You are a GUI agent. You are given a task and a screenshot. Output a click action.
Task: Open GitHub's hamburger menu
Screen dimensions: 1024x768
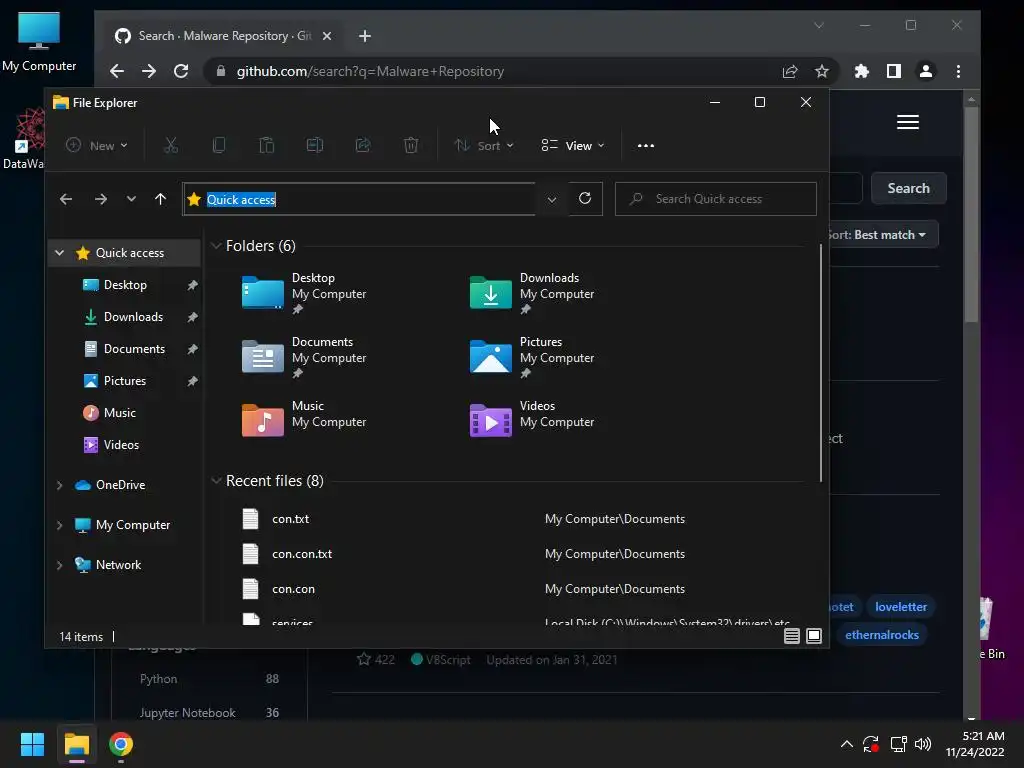908,122
